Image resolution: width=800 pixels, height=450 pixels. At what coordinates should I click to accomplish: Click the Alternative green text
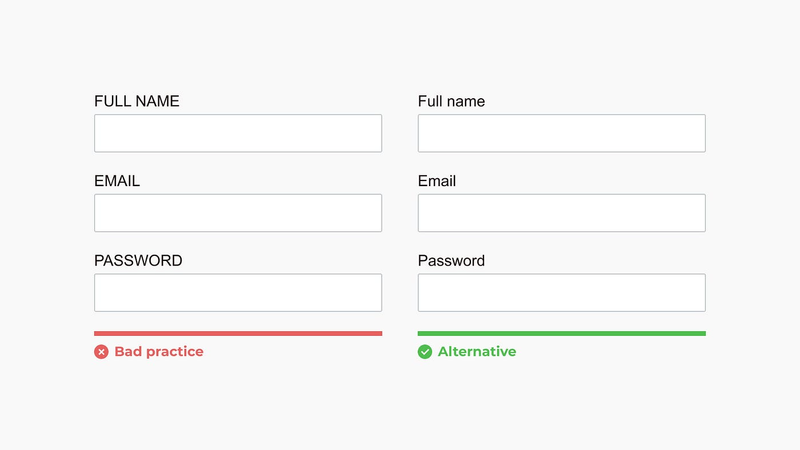pos(477,352)
